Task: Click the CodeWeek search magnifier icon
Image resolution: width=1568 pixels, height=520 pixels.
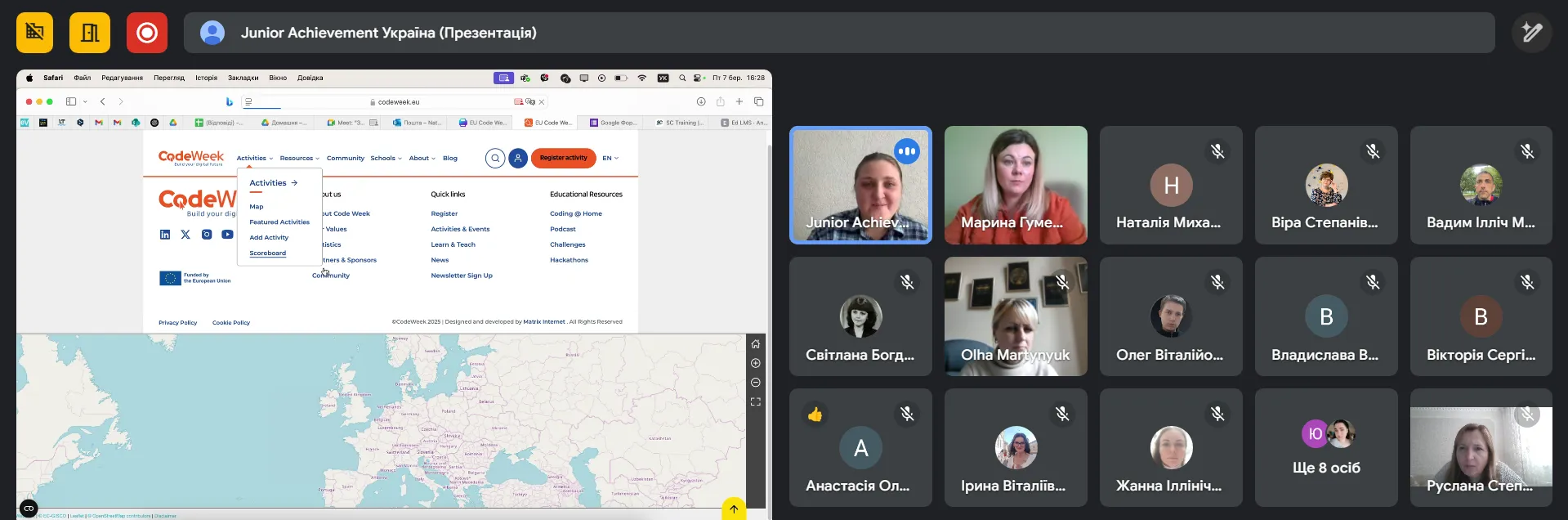Action: point(495,158)
